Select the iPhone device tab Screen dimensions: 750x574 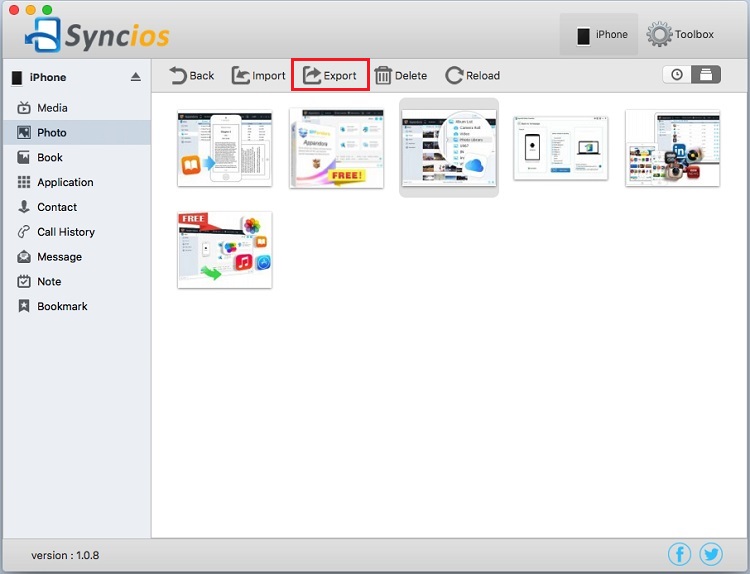[599, 34]
